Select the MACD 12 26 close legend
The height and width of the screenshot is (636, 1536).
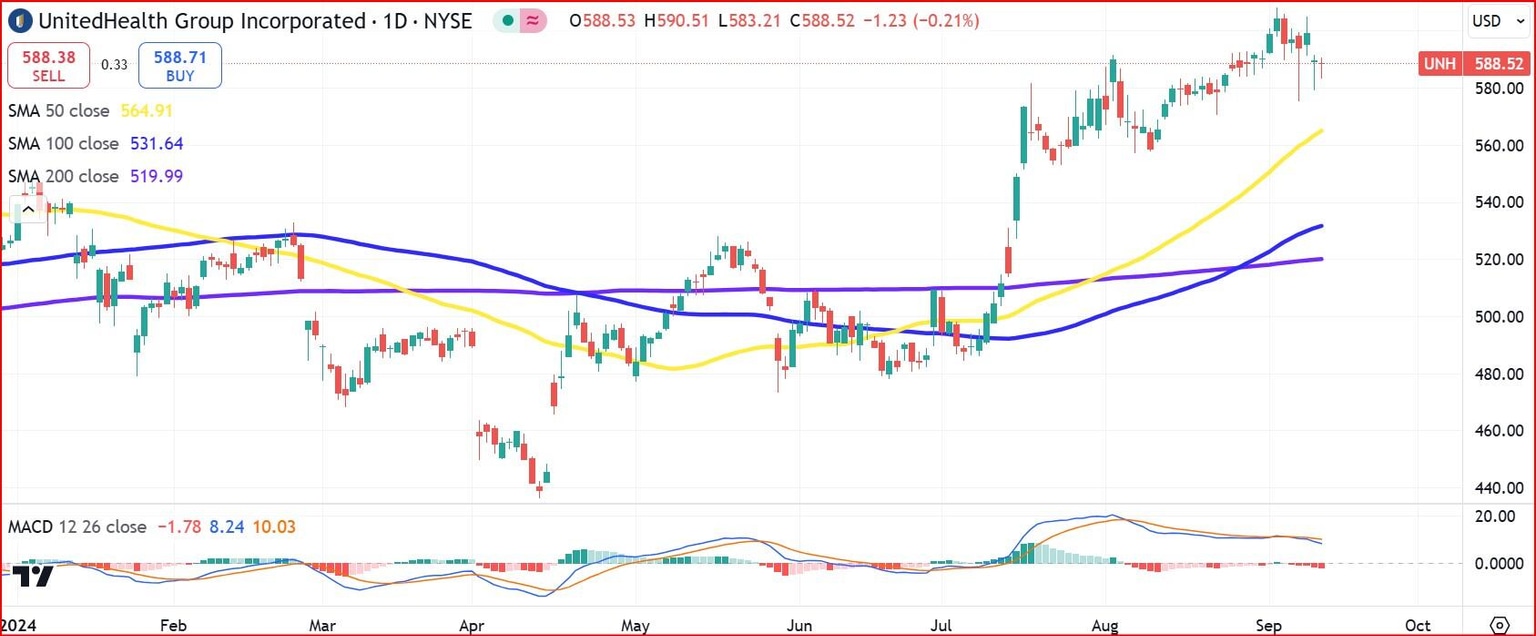pos(77,526)
